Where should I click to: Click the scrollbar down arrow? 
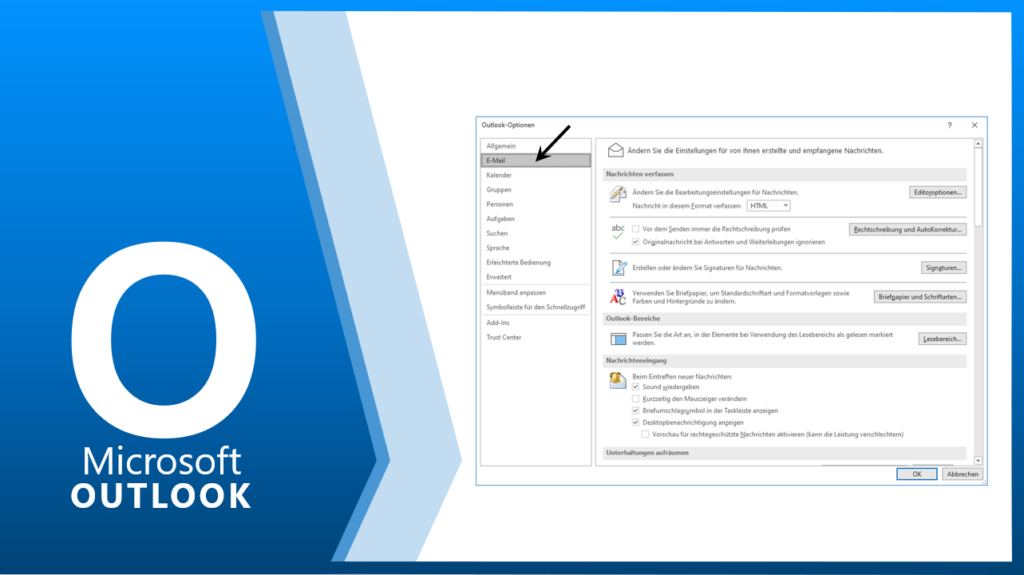(x=978, y=461)
